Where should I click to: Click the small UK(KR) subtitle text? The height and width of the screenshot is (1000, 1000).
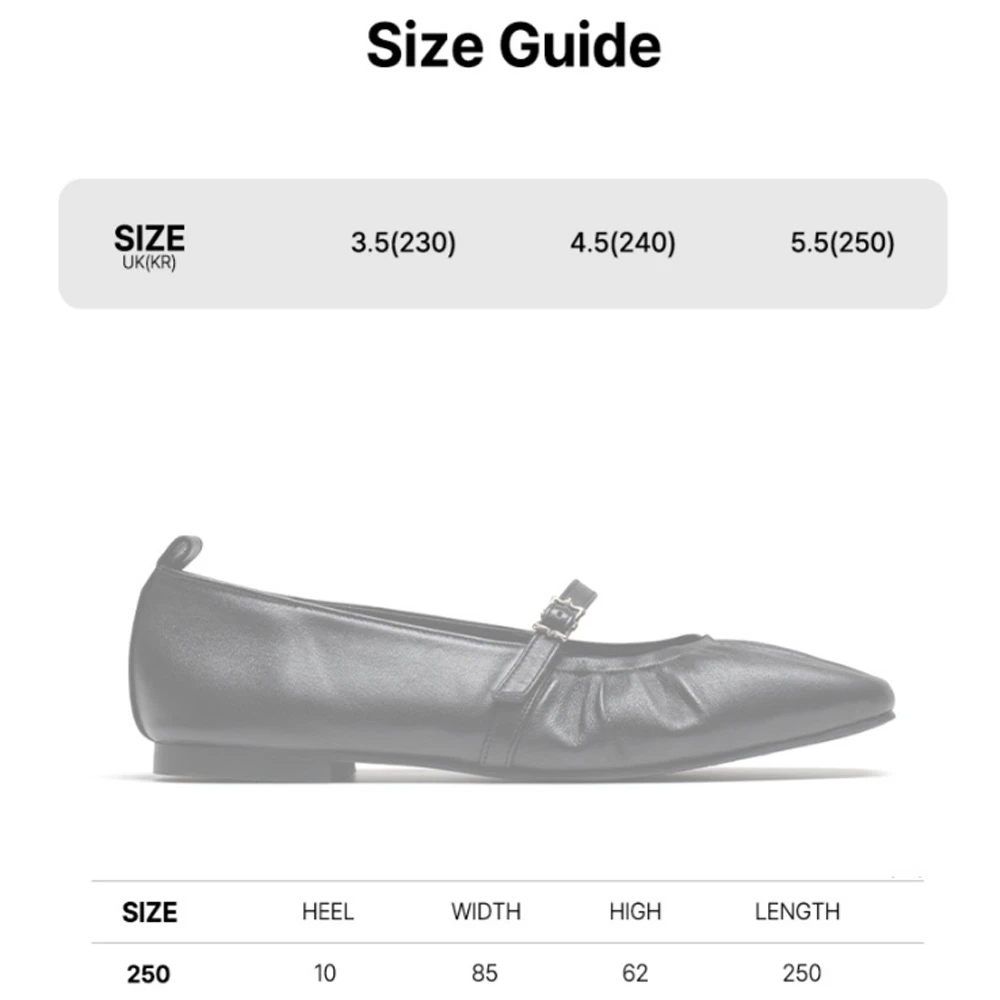pyautogui.click(x=149, y=265)
